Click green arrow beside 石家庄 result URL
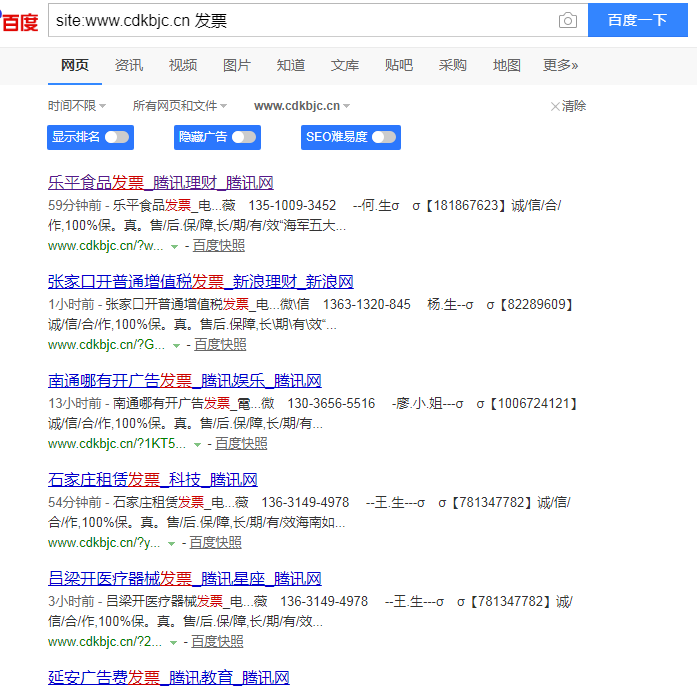 (171, 543)
